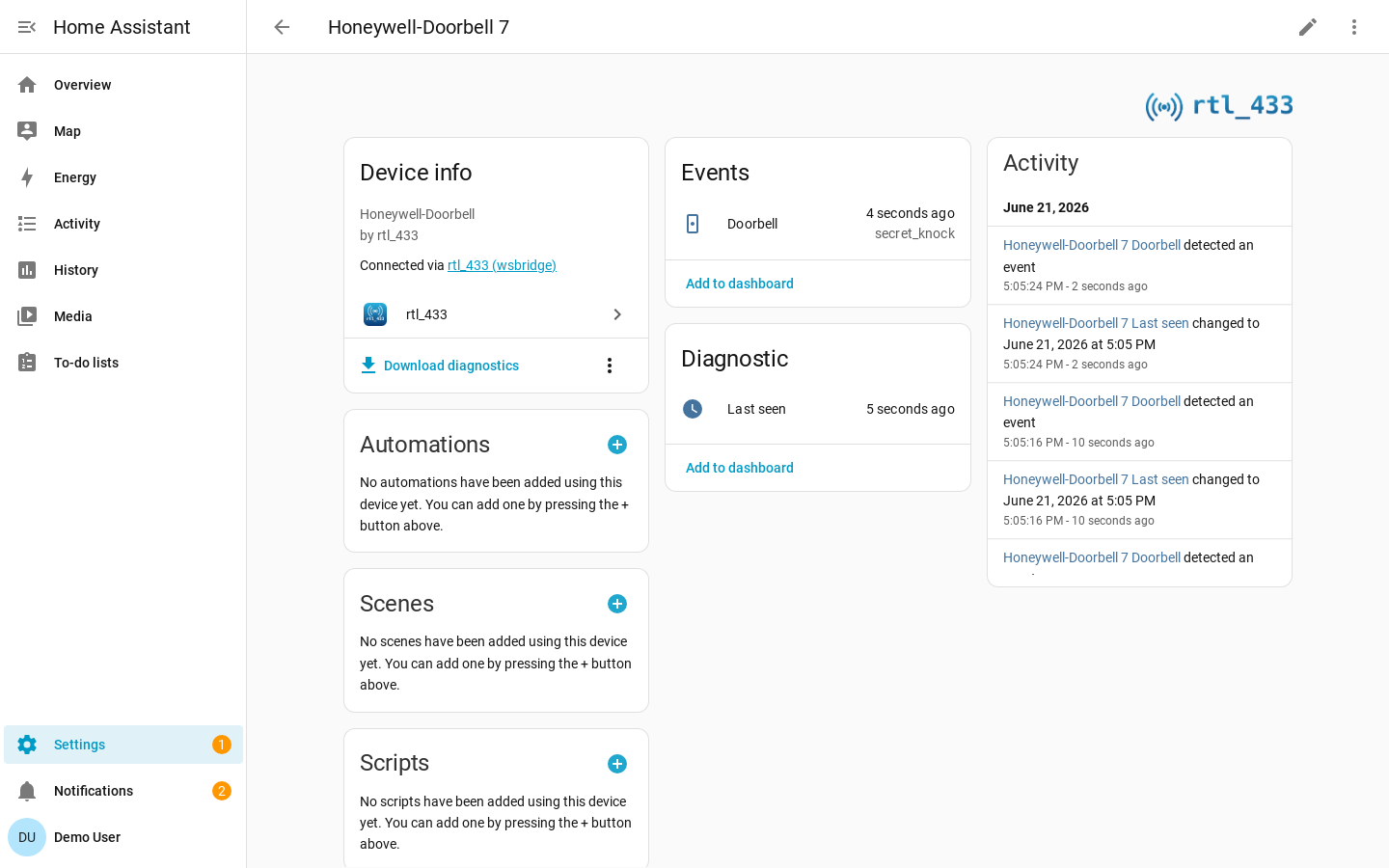Open the History chart icon

27,270
